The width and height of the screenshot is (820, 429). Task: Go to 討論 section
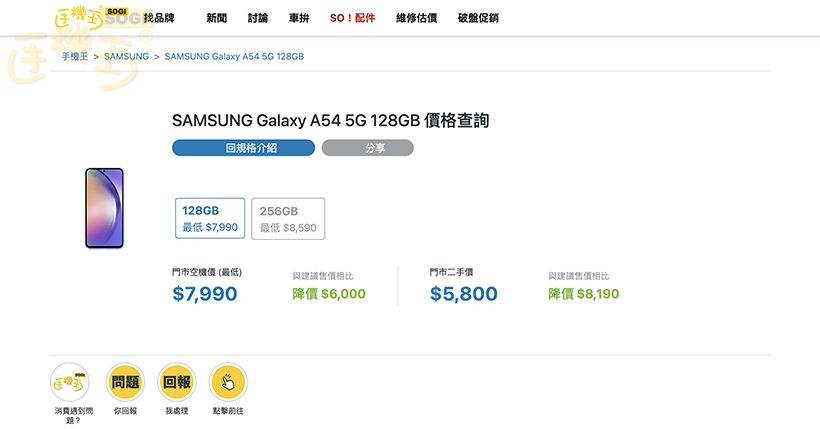click(257, 18)
